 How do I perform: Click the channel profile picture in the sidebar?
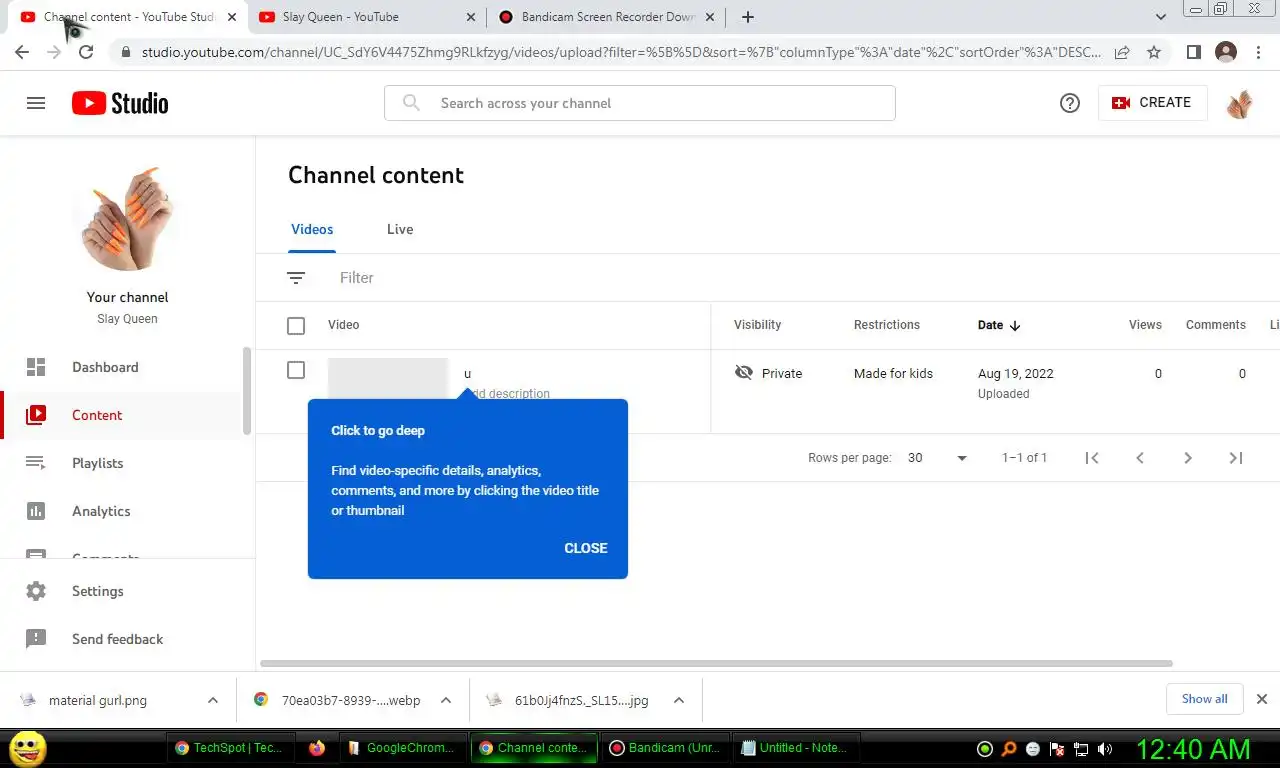click(128, 219)
